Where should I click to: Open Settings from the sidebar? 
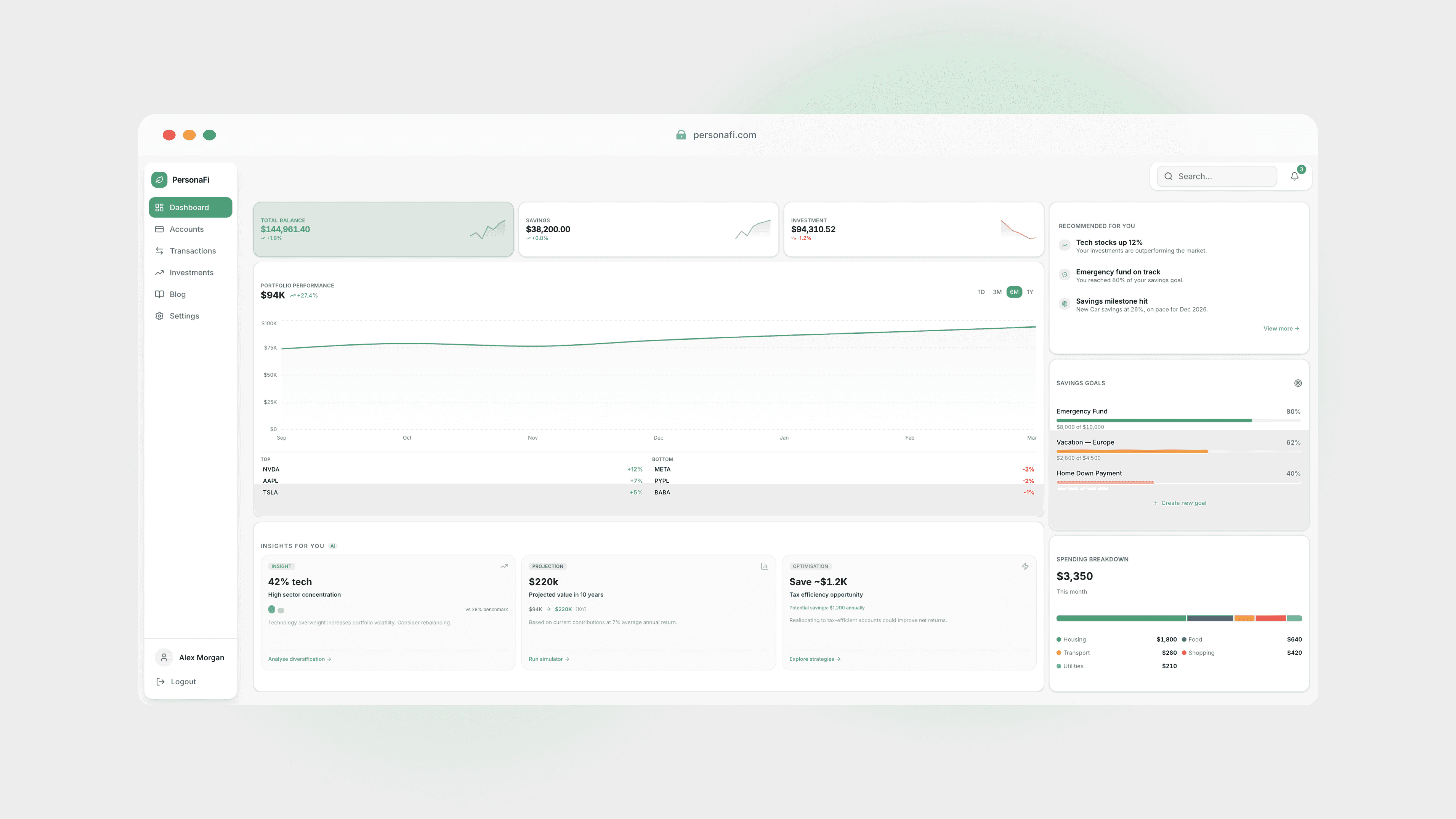pos(184,316)
